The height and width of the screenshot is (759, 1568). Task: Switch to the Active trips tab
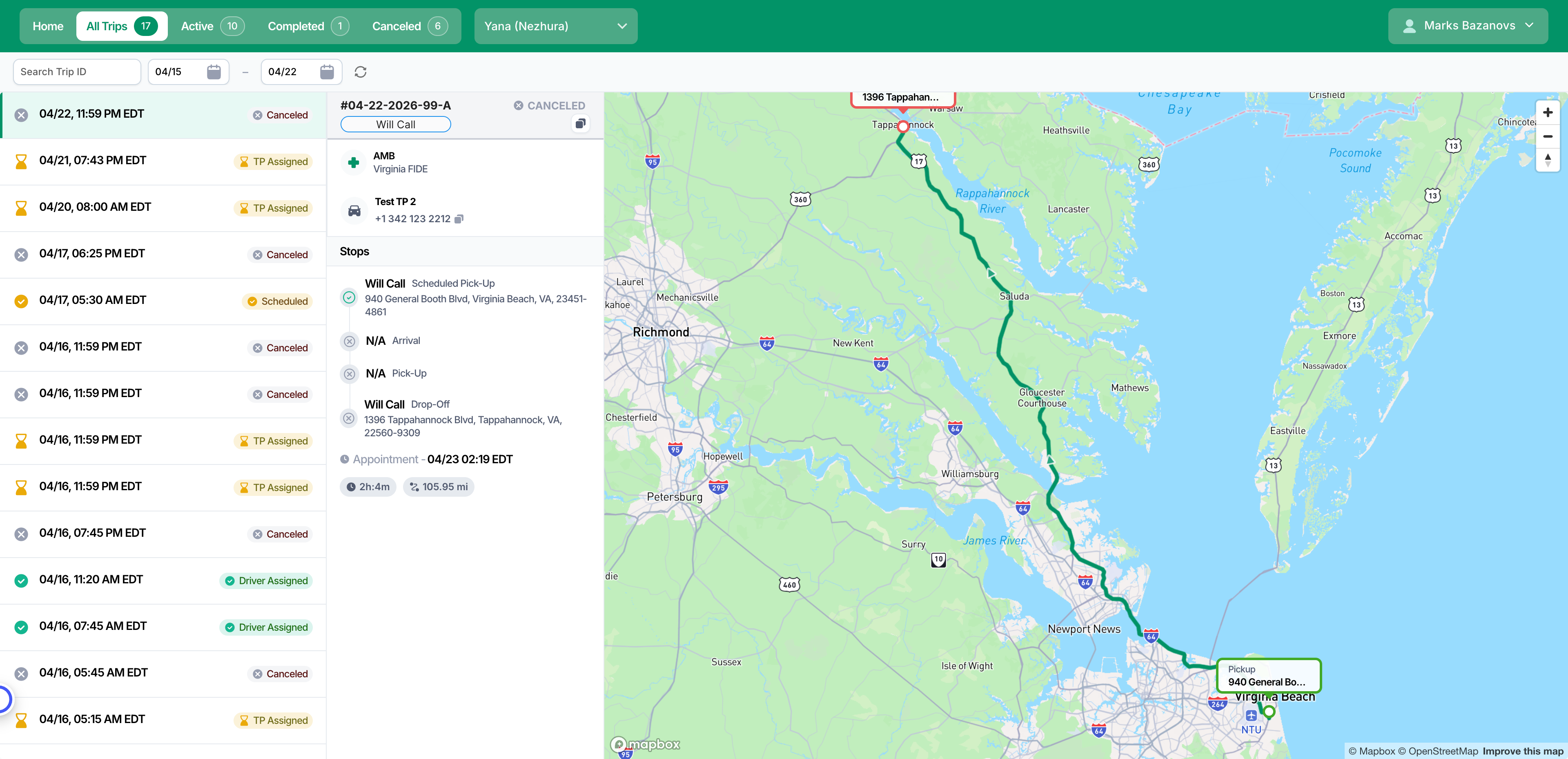click(x=212, y=26)
